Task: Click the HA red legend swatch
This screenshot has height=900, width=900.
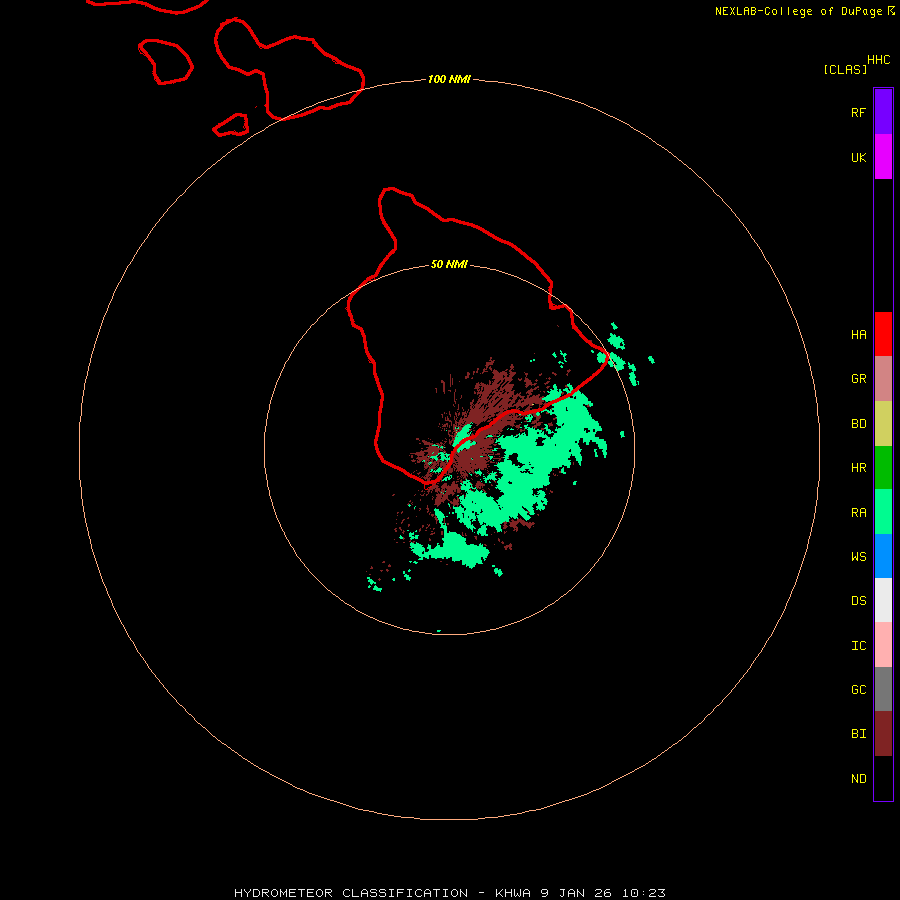Action: pyautogui.click(x=883, y=334)
